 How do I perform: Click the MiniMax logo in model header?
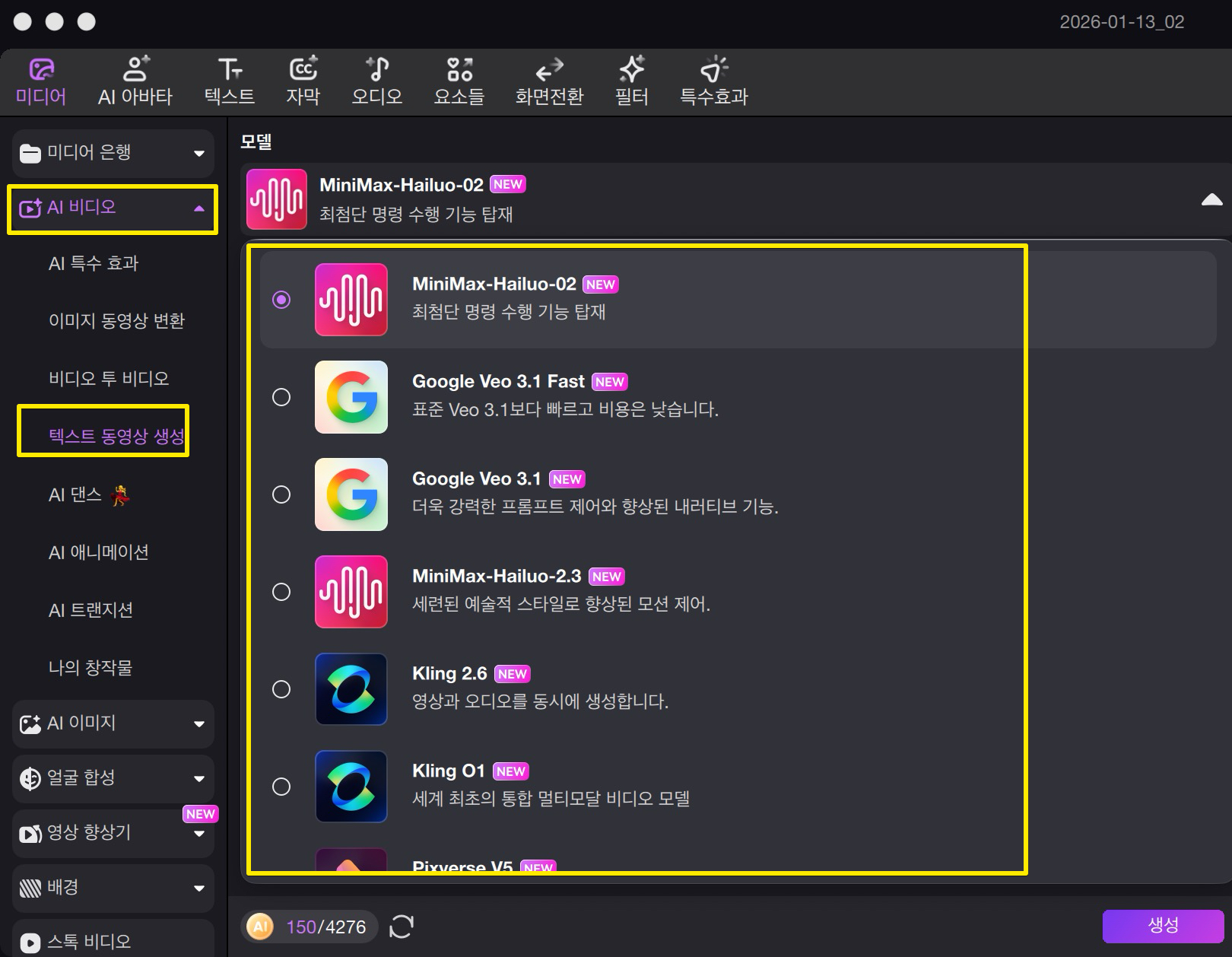pyautogui.click(x=277, y=199)
